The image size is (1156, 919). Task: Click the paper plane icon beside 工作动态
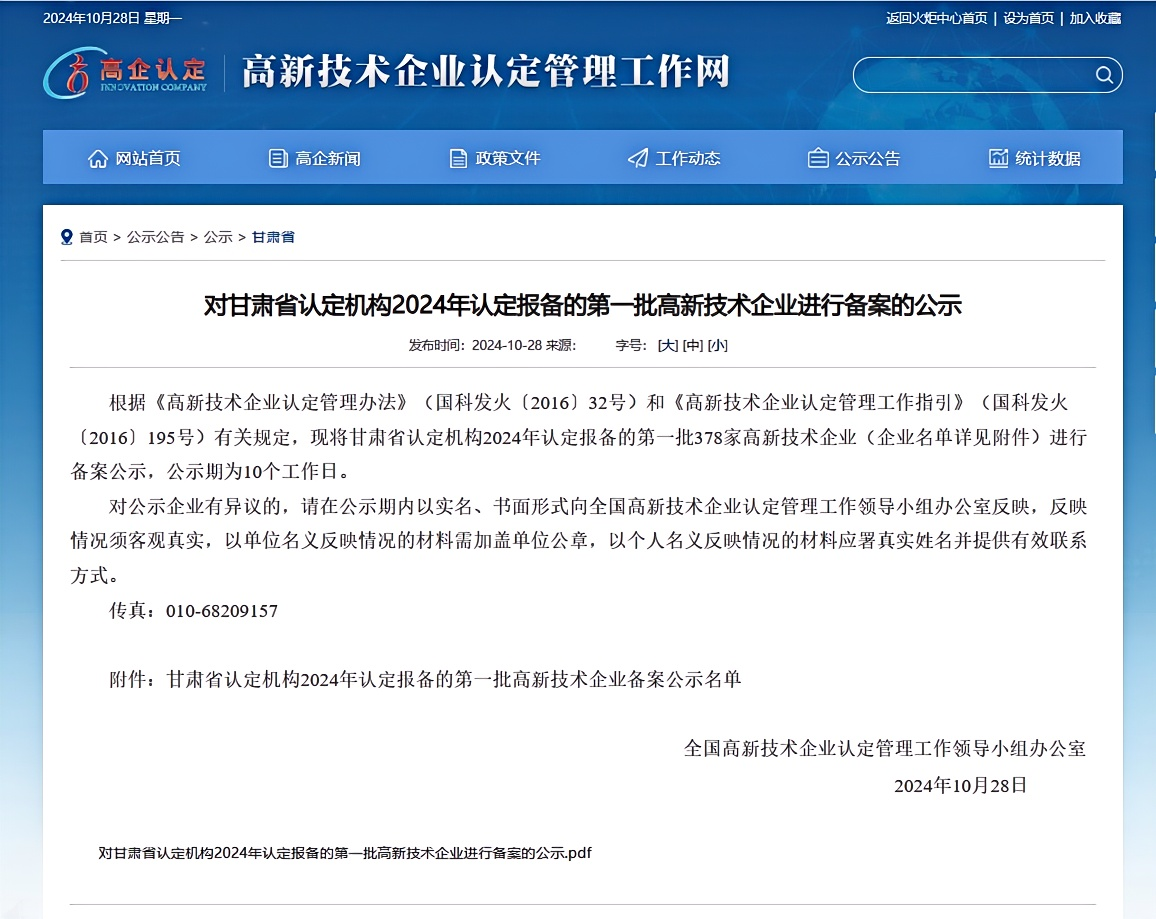638,158
